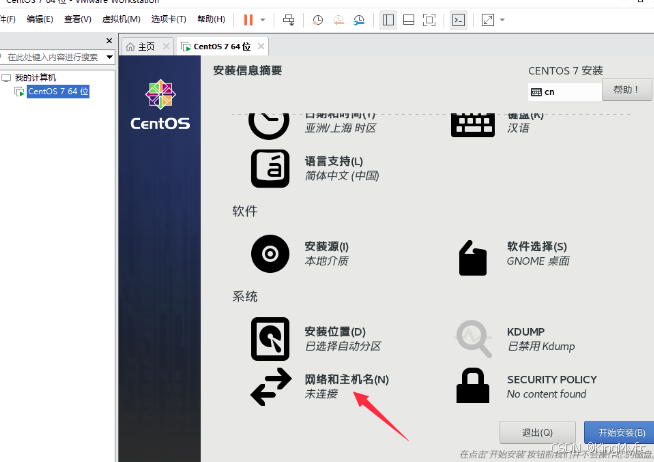Close the library sidebar panel
Image resolution: width=654 pixels, height=462 pixels.
pyautogui.click(x=109, y=40)
